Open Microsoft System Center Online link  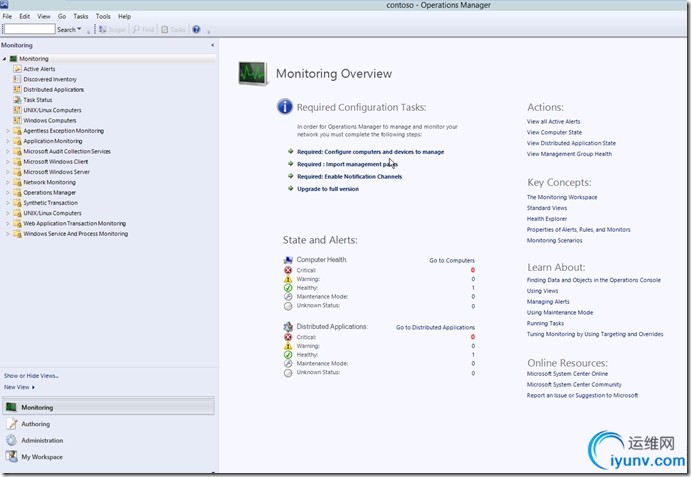pyautogui.click(x=567, y=373)
